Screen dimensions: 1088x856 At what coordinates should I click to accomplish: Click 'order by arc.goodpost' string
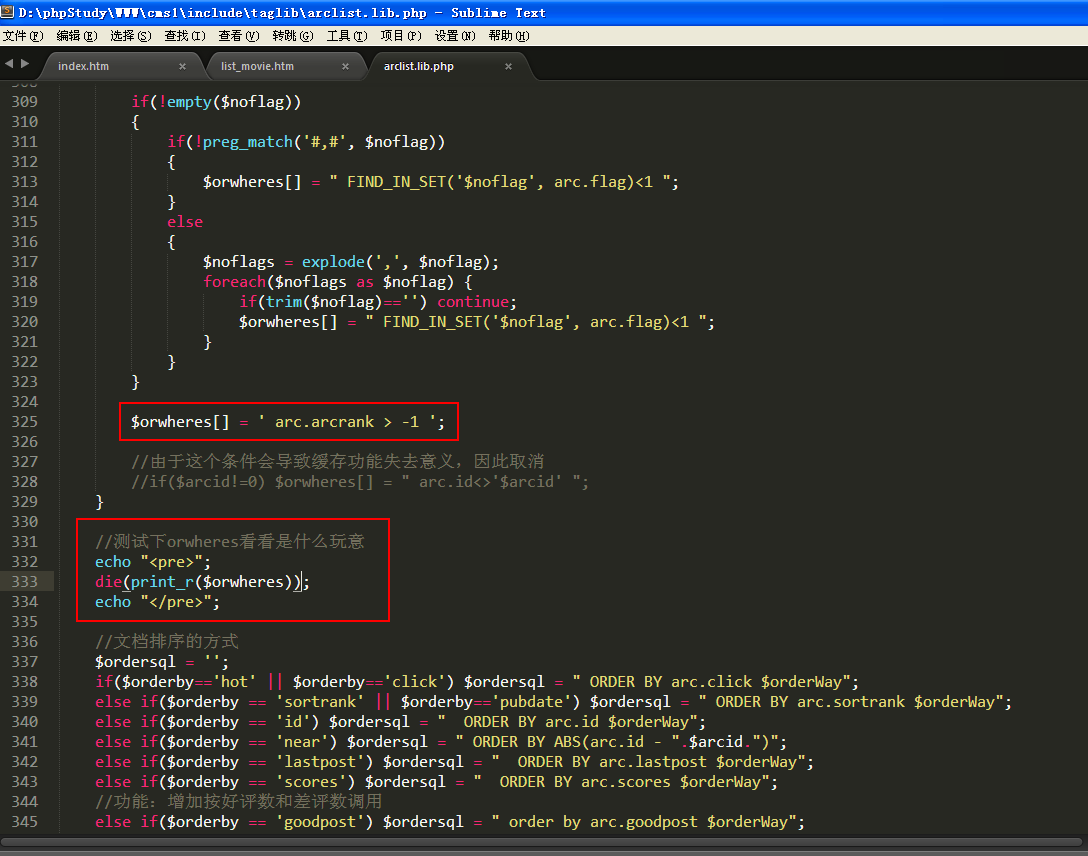(x=644, y=823)
